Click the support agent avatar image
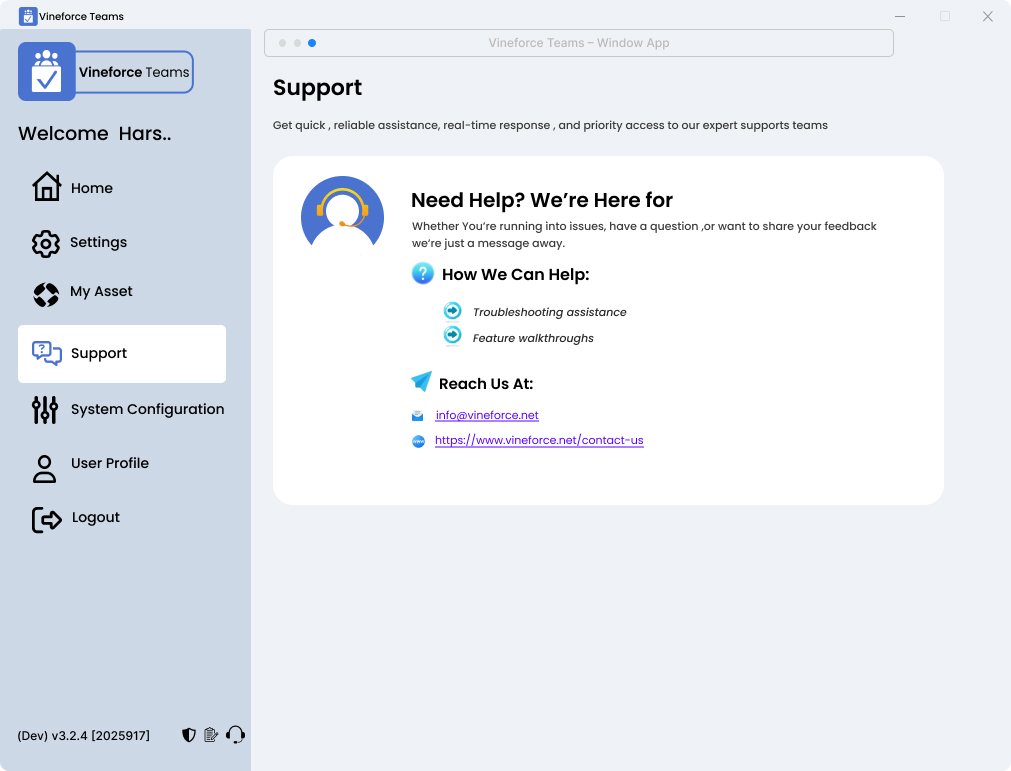 (342, 212)
